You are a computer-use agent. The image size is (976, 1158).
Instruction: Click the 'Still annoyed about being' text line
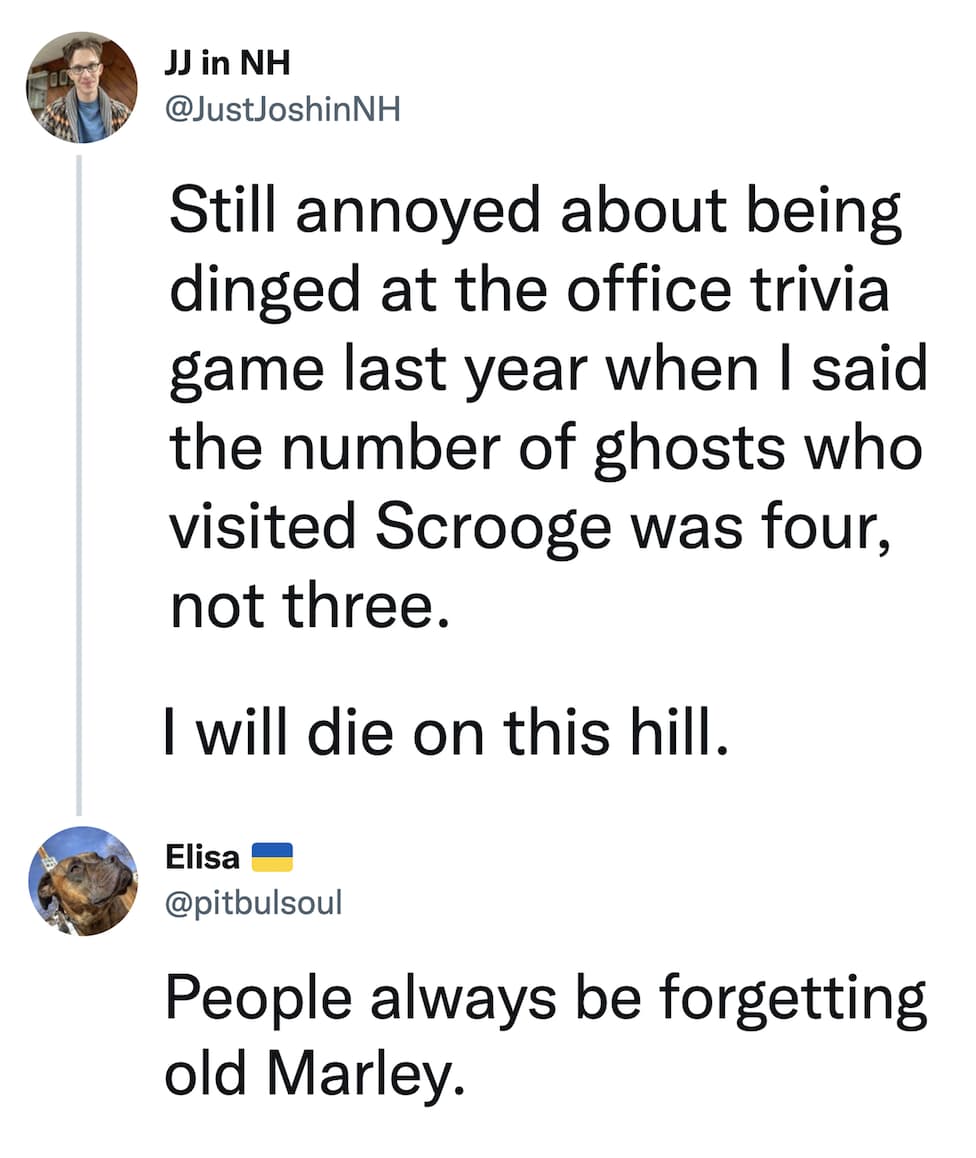click(x=535, y=214)
